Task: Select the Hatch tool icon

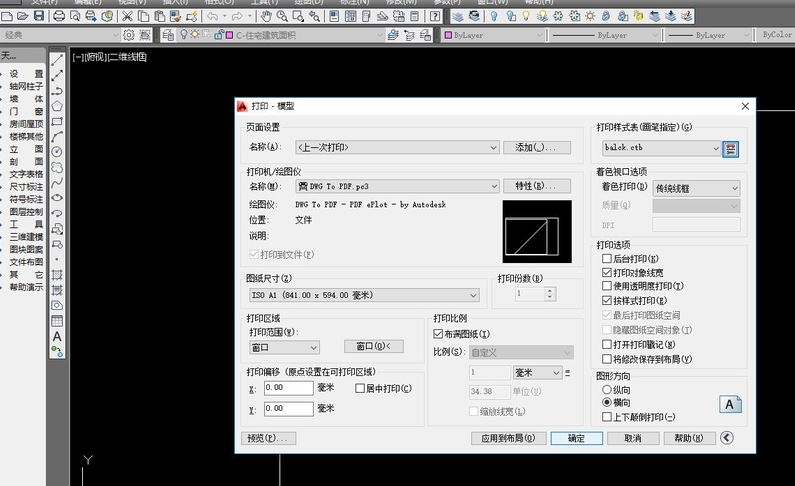Action: [x=57, y=275]
